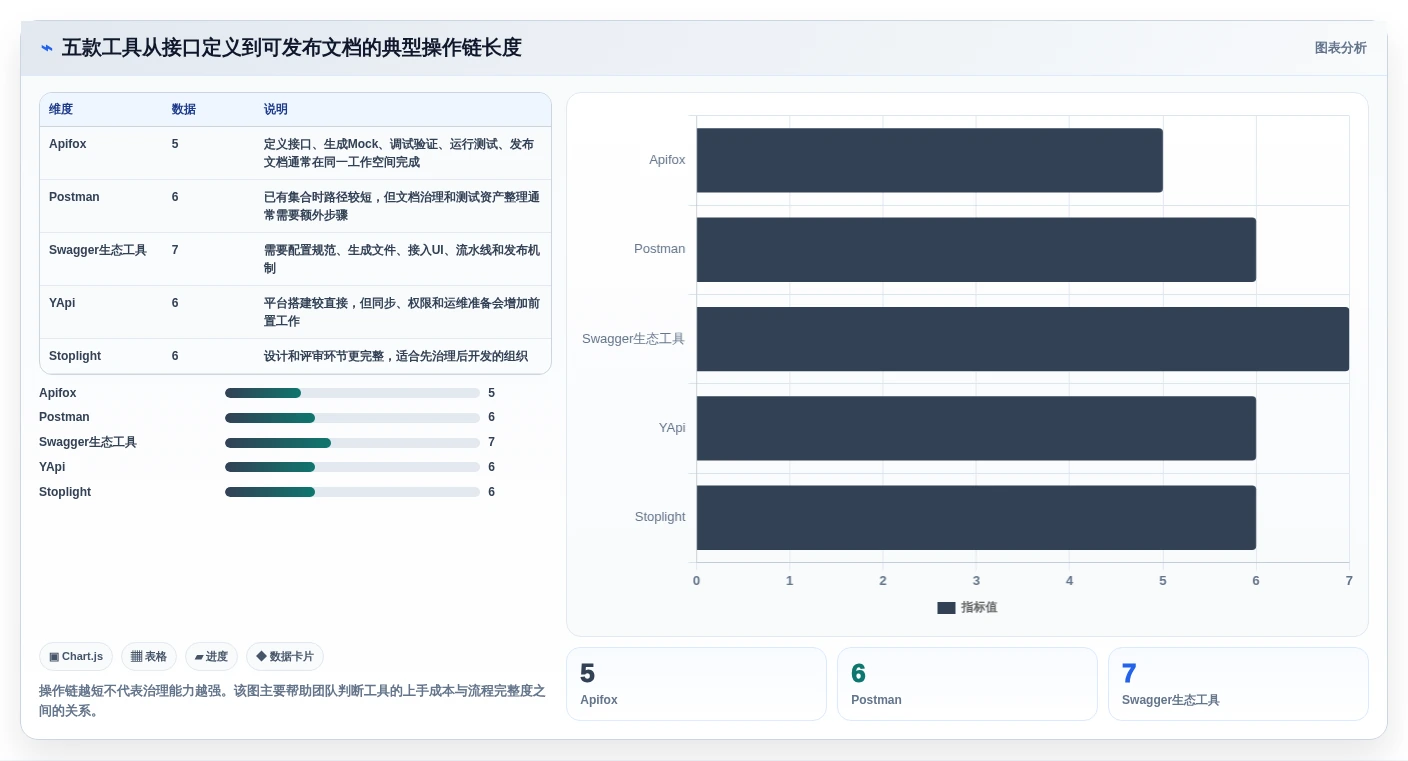Open the Apifox data card showing 5

696,684
